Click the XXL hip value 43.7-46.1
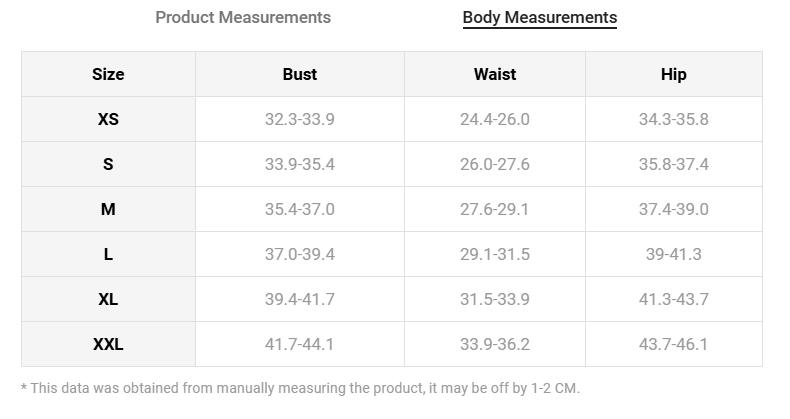Image resolution: width=790 pixels, height=419 pixels. (674, 344)
